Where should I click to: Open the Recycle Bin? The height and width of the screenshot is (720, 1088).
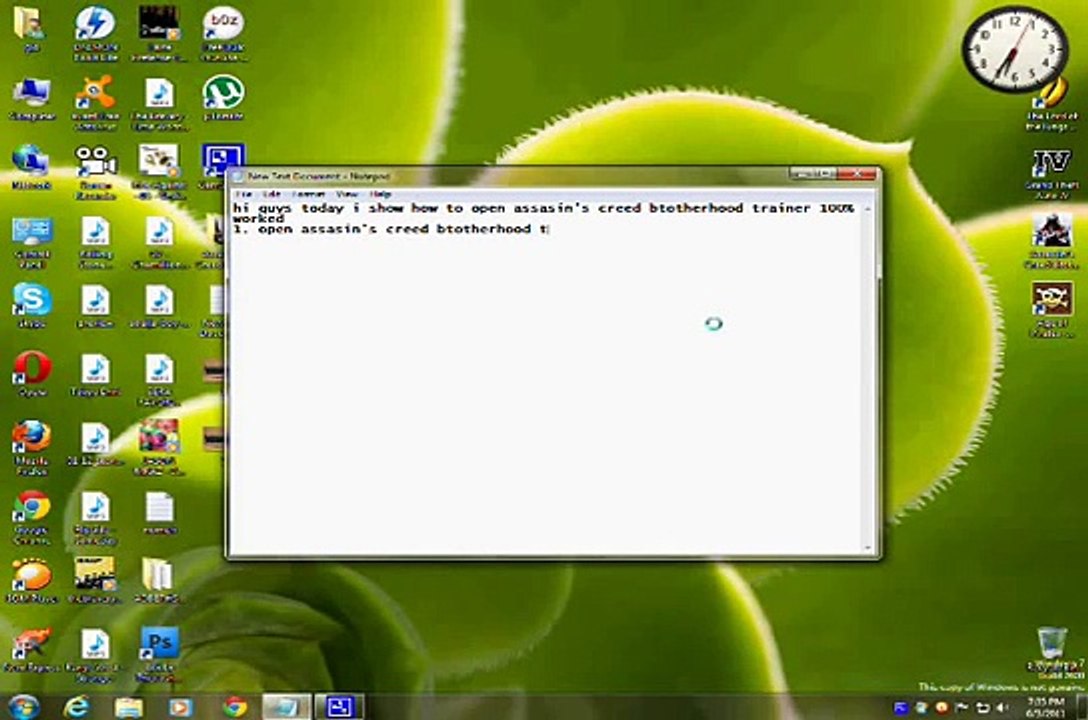point(1053,652)
